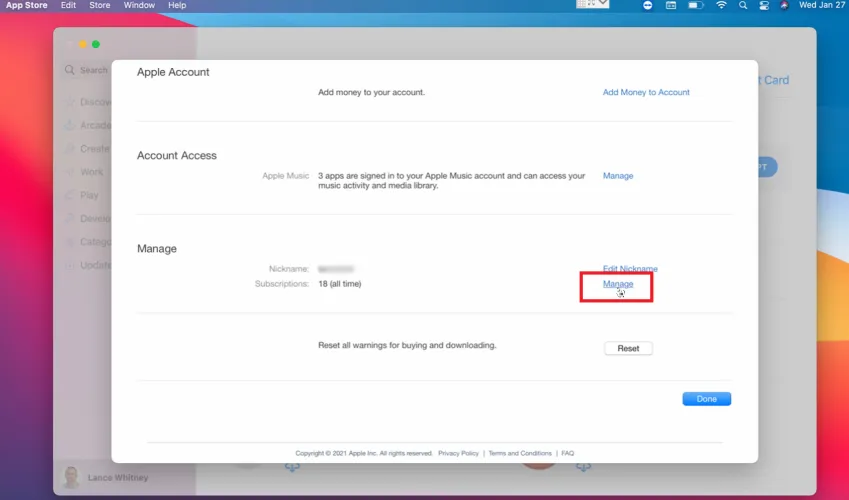Click the blue Done button
The image size is (849, 500).
(x=706, y=399)
